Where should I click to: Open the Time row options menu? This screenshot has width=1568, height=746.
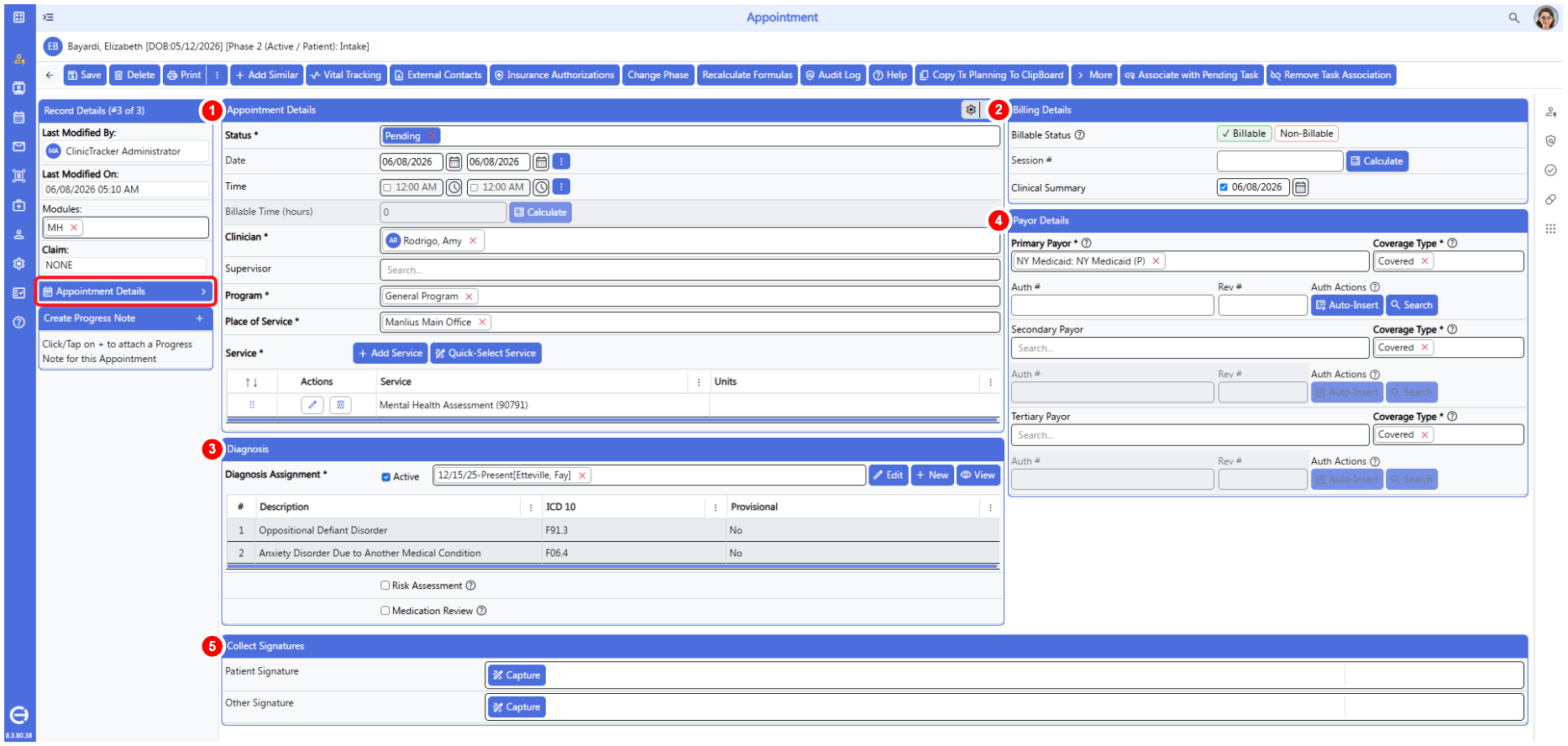click(562, 186)
